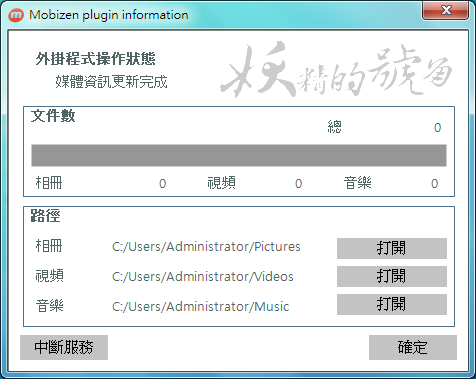The width and height of the screenshot is (476, 379).
Task: Select the C:/Users/Administrator/Pictures path text
Action: pyautogui.click(x=206, y=247)
